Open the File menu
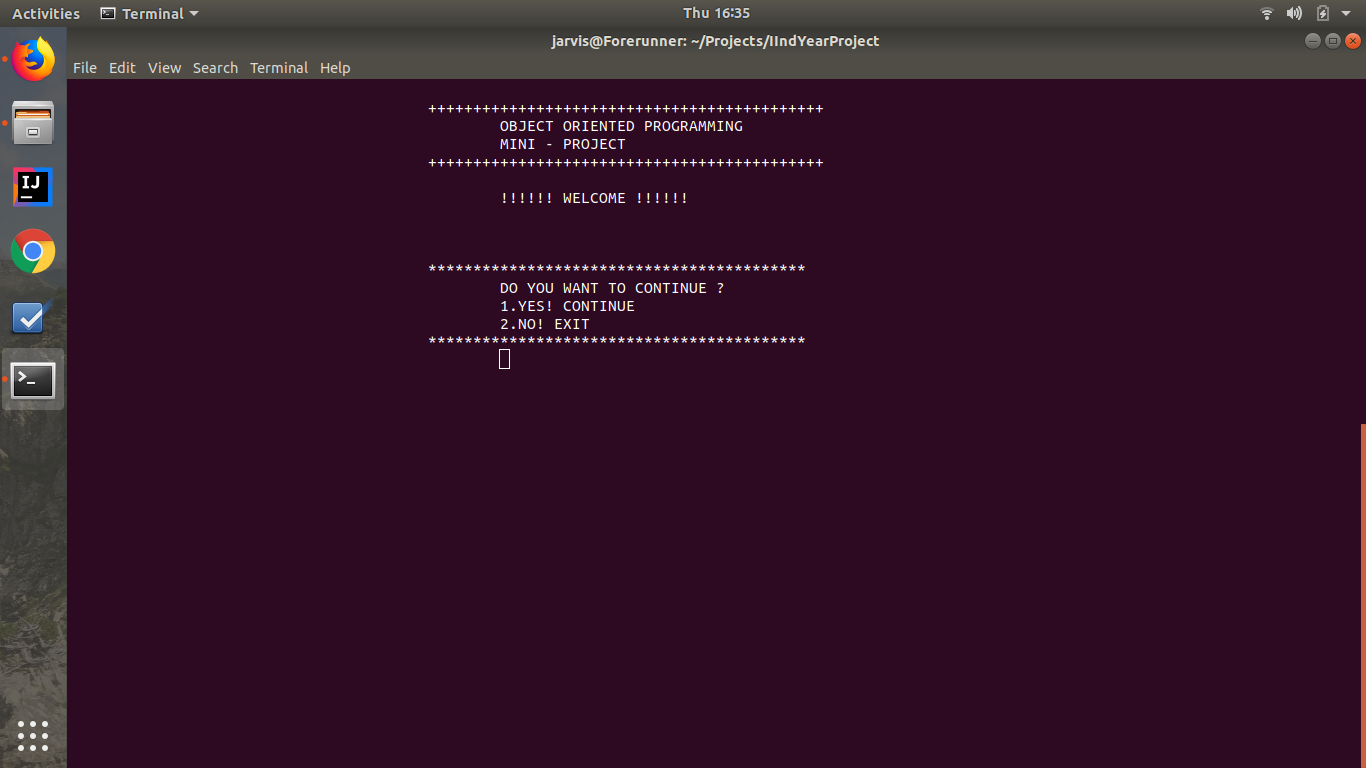The width and height of the screenshot is (1366, 768). click(85, 68)
